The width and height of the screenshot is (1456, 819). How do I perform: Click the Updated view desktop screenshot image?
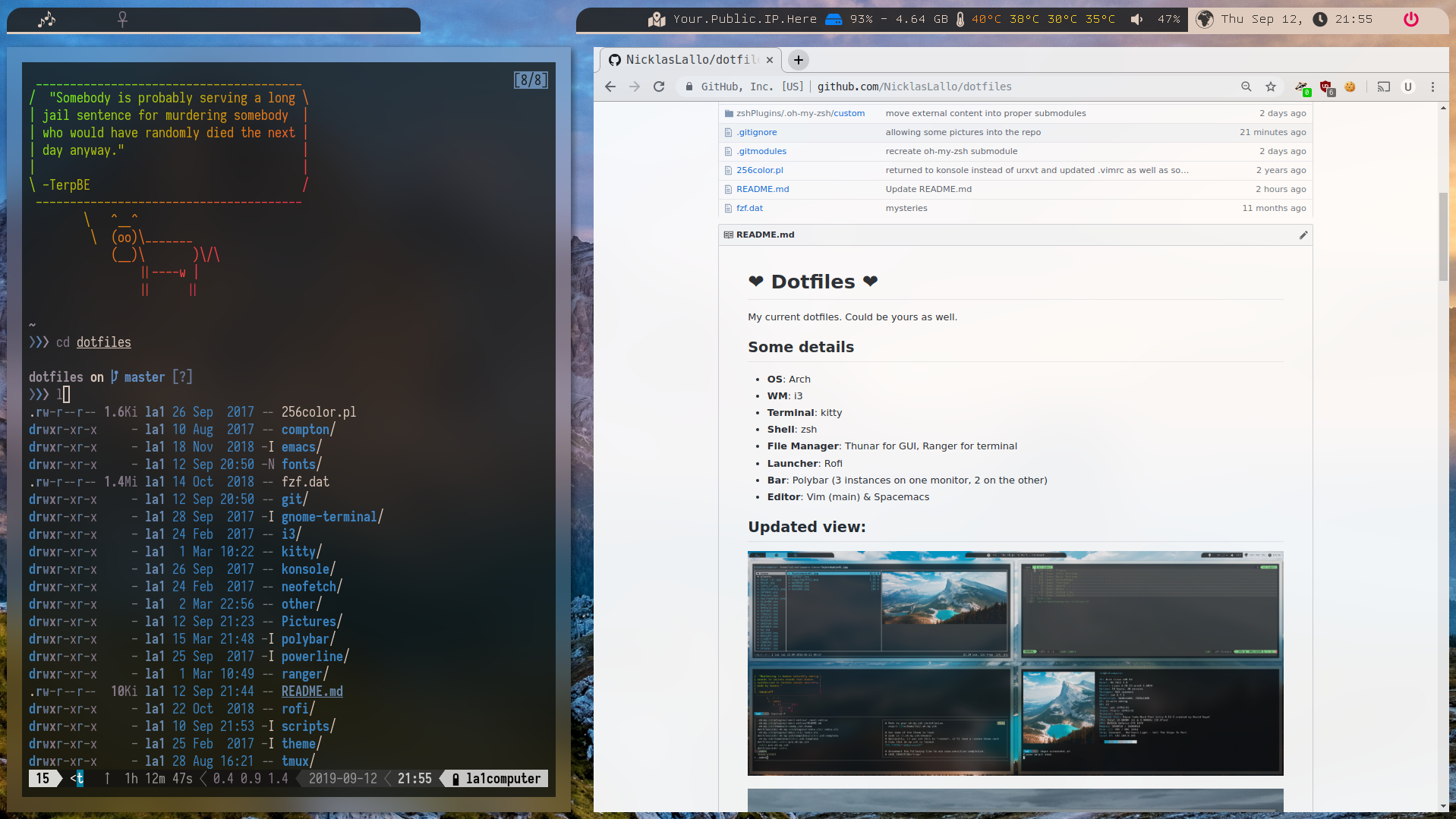pos(1015,663)
